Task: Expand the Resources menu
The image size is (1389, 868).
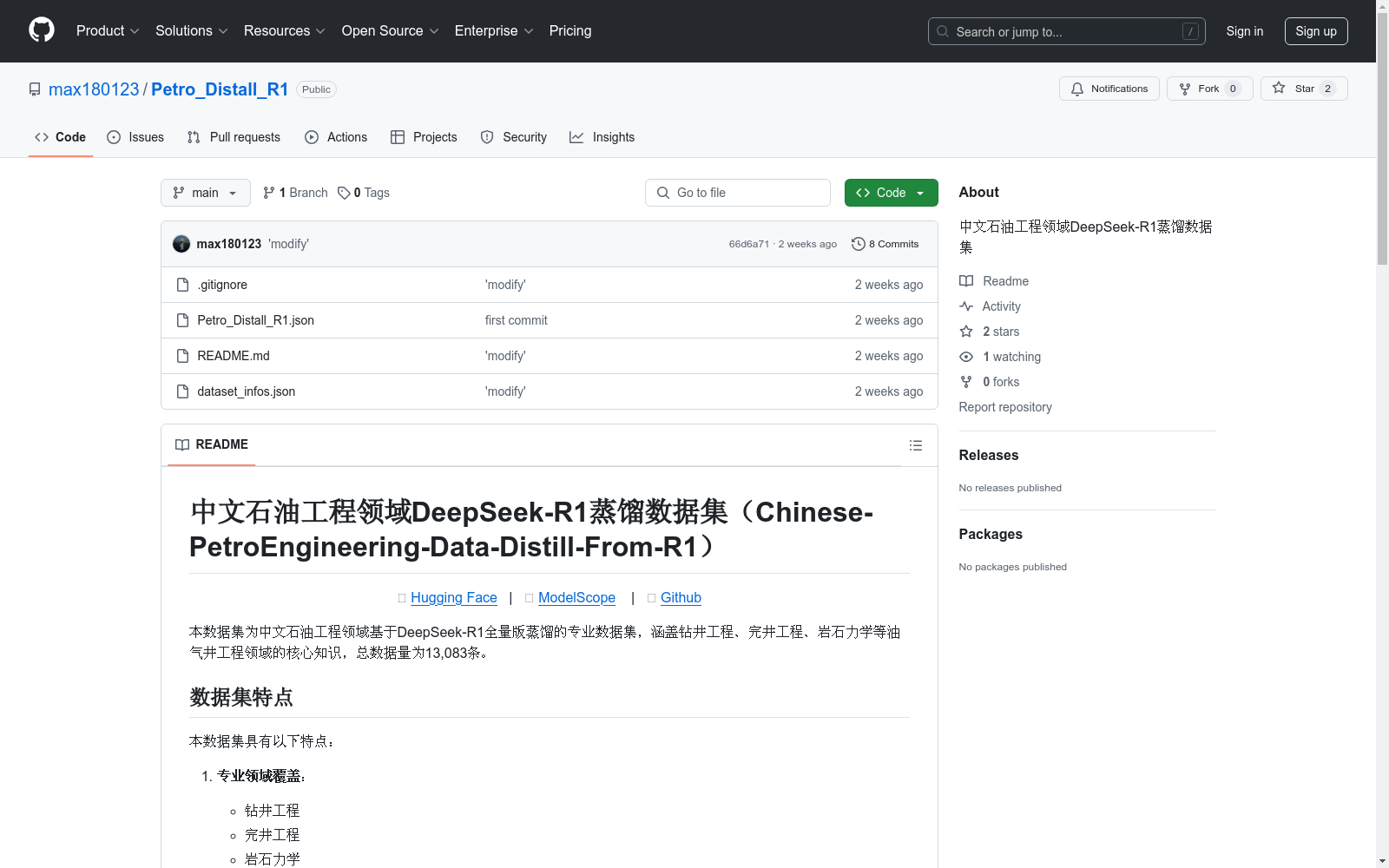Action: 285,30
